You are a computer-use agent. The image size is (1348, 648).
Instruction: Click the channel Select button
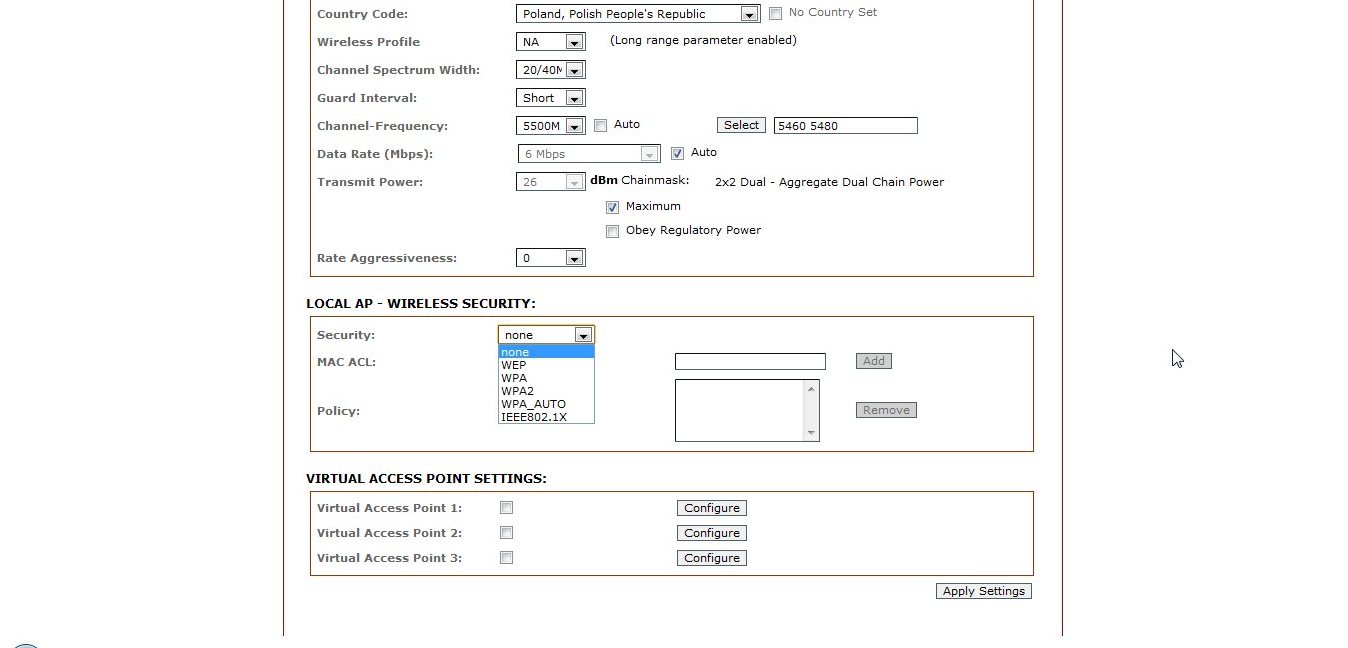coord(741,125)
